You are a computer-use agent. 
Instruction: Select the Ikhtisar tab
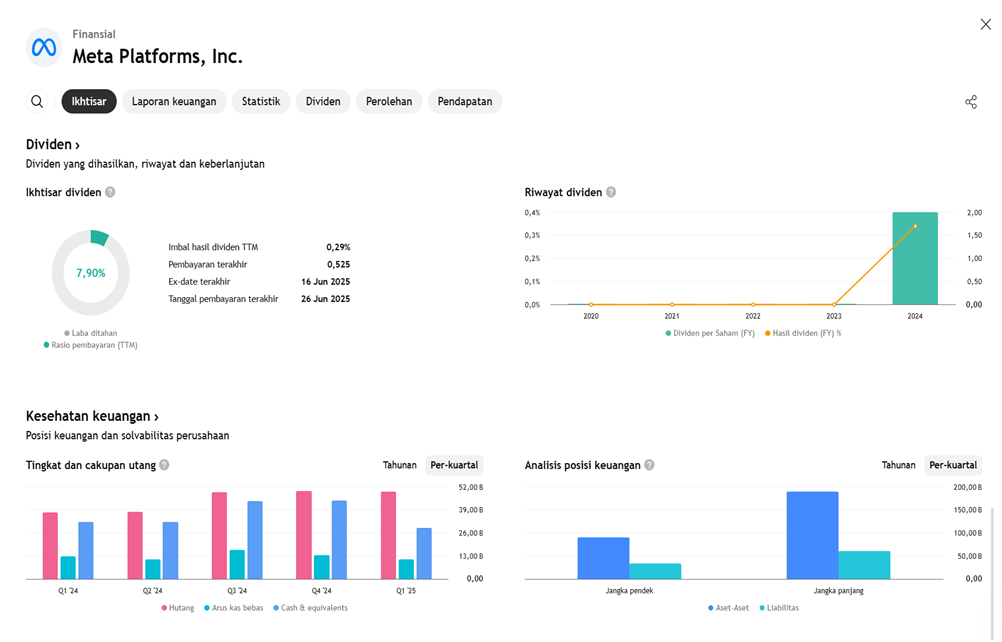tap(89, 102)
